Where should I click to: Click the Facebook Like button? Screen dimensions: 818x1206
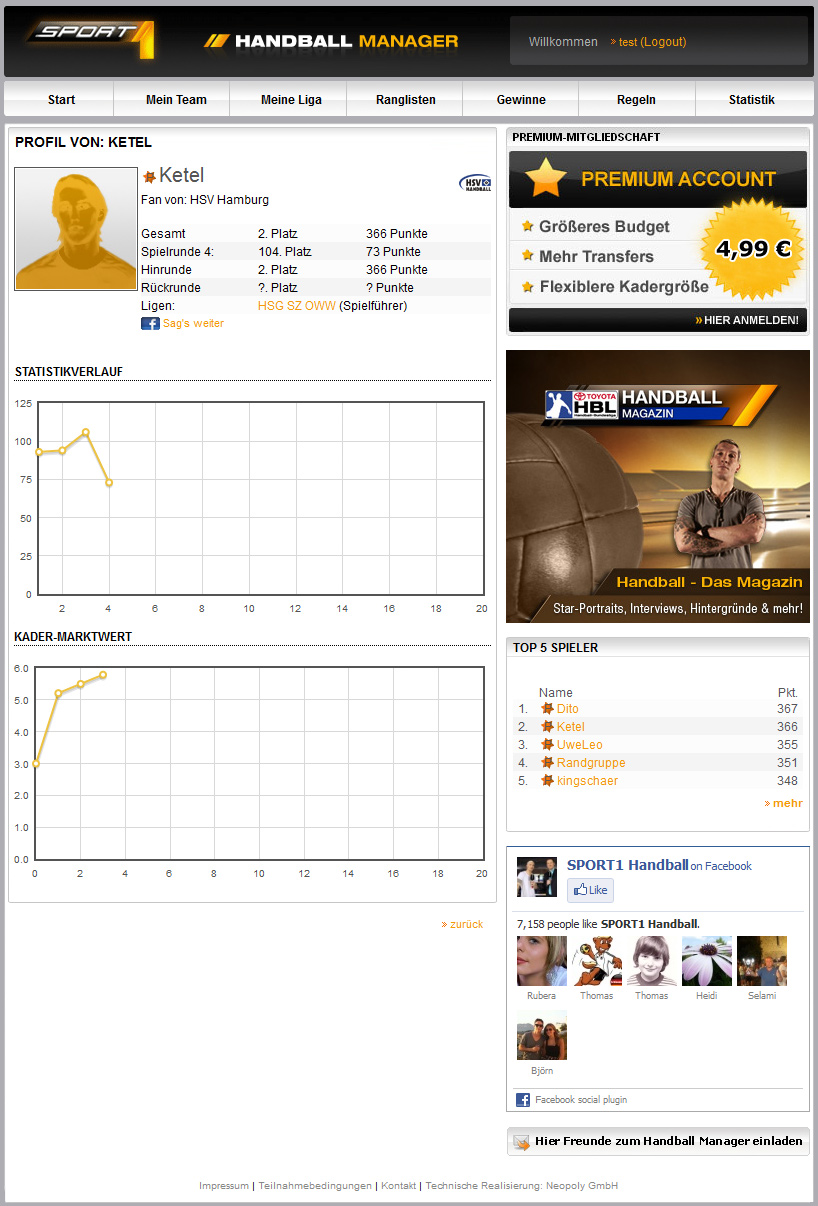pos(590,890)
